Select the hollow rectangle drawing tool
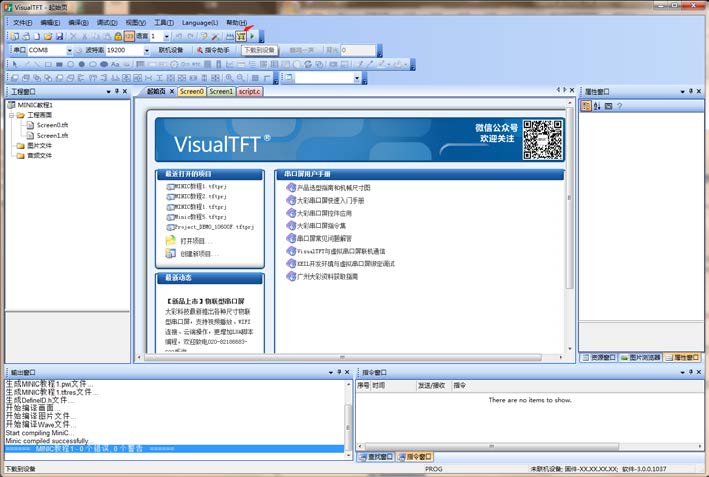 [48, 64]
